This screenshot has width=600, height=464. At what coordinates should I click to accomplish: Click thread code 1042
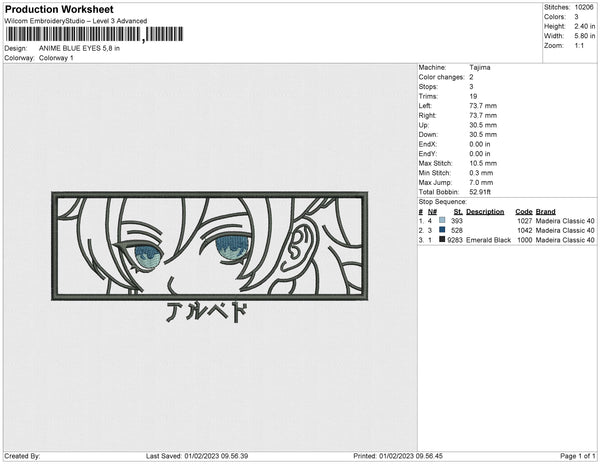pos(525,230)
